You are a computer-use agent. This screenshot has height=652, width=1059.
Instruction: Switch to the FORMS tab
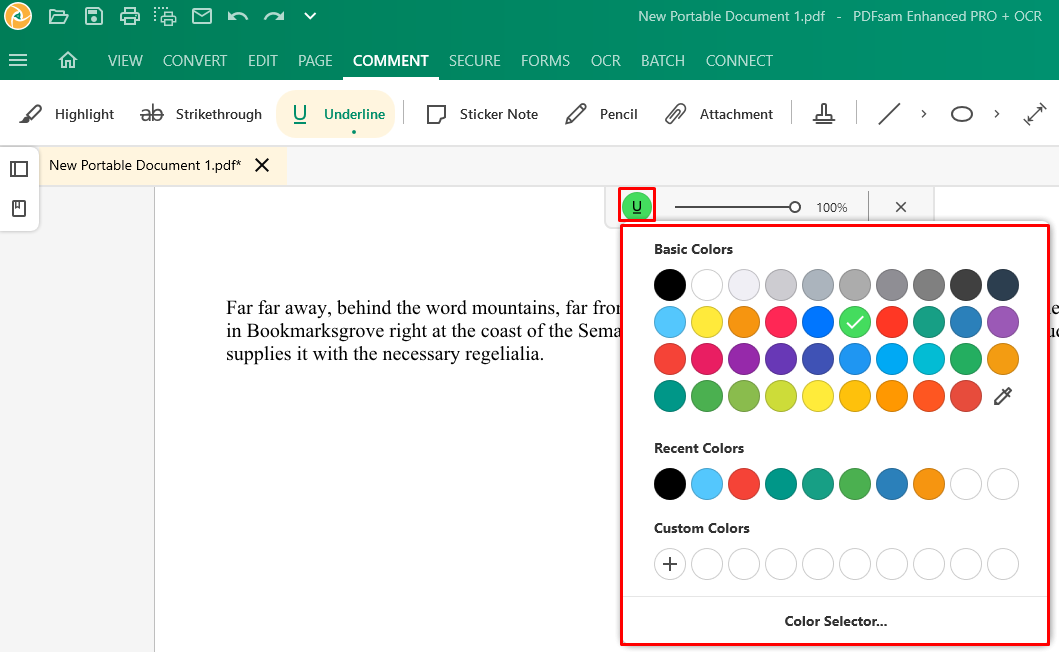[545, 61]
